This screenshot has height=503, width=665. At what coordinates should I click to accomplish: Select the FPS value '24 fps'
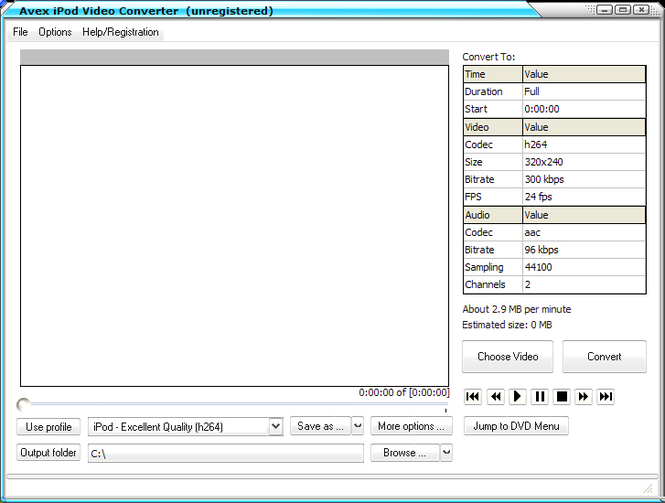[584, 197]
